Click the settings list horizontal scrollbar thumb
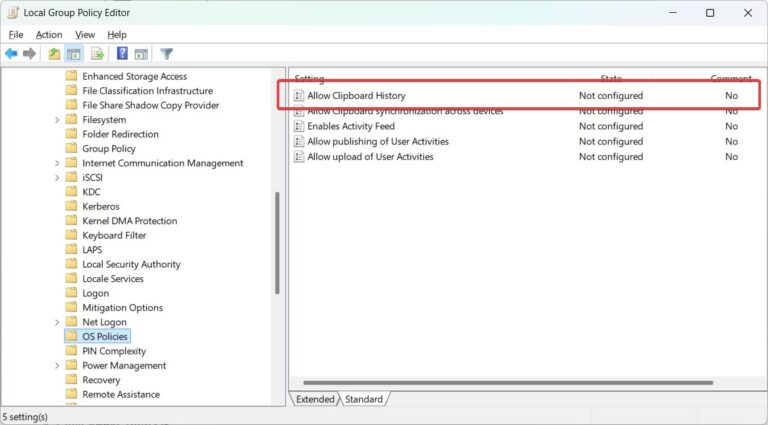This screenshot has width=768, height=425. tap(508, 383)
